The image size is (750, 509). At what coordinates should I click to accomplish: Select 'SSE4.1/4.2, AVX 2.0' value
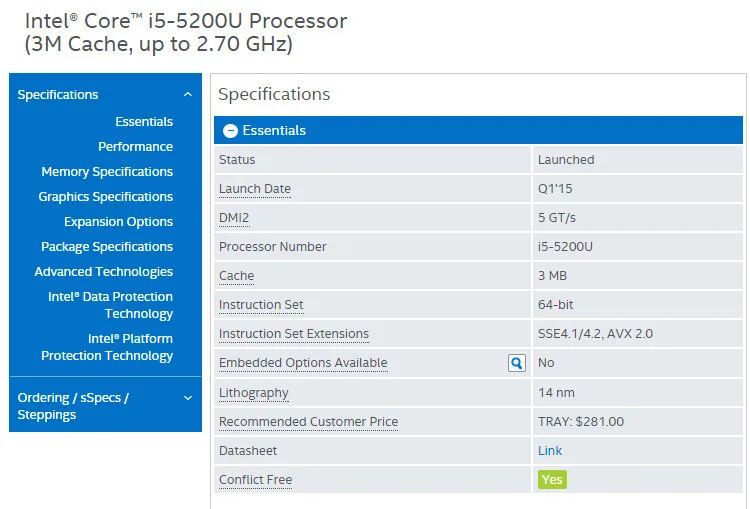(x=596, y=334)
